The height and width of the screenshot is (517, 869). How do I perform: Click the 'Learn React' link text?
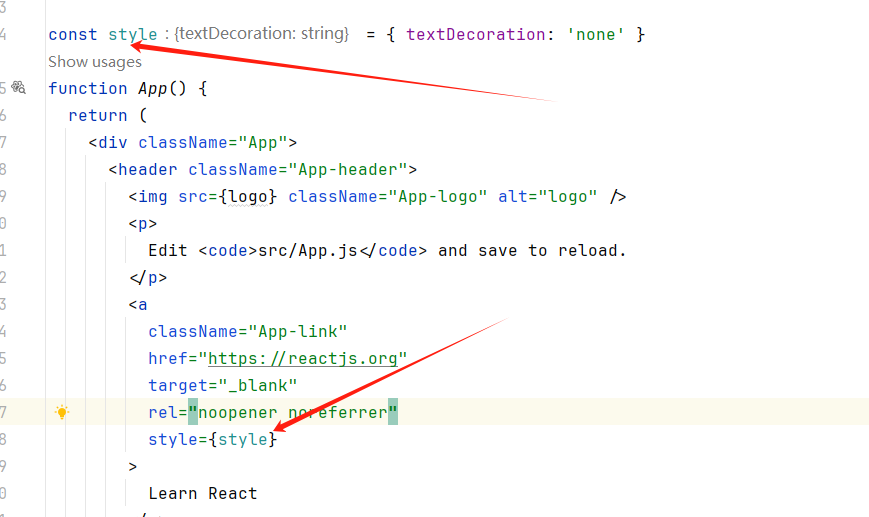click(203, 493)
